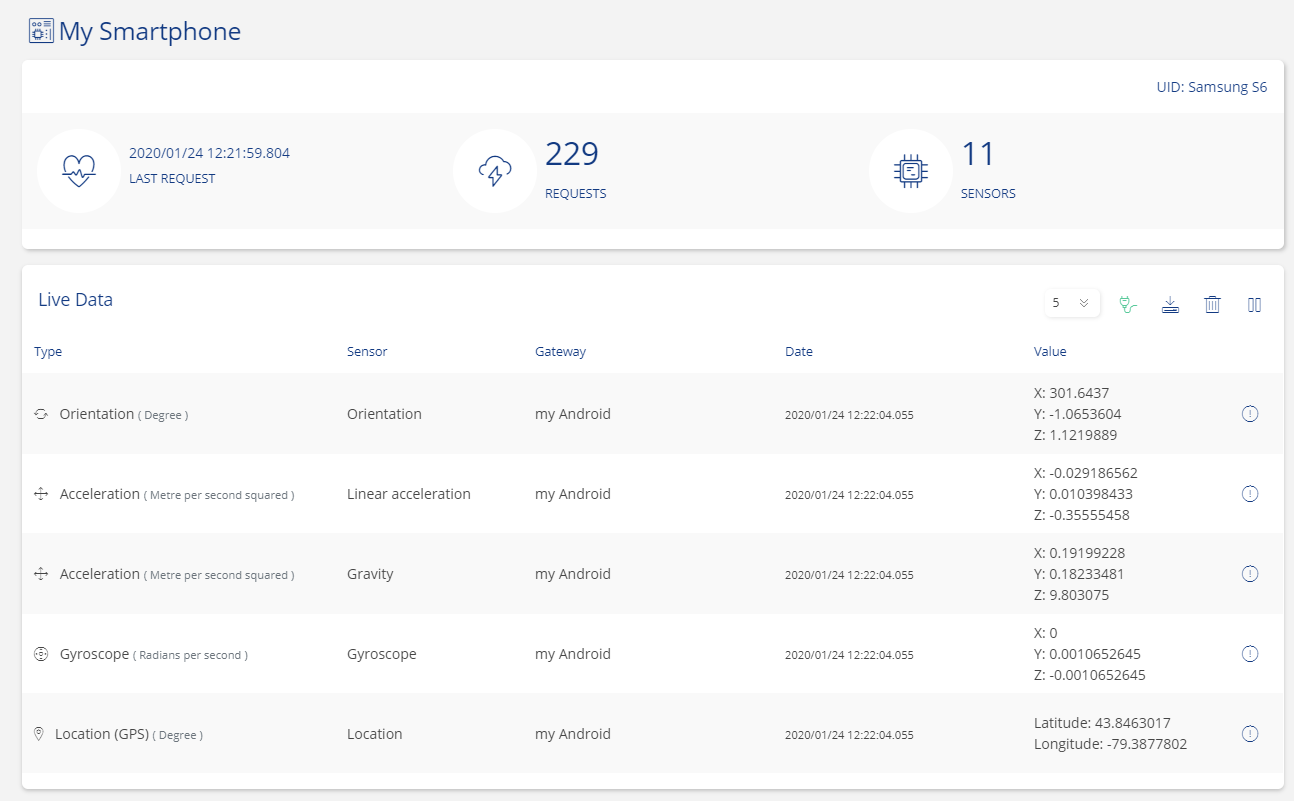Click the Gyroscope type label with unit
1294x801 pixels.
(x=154, y=654)
